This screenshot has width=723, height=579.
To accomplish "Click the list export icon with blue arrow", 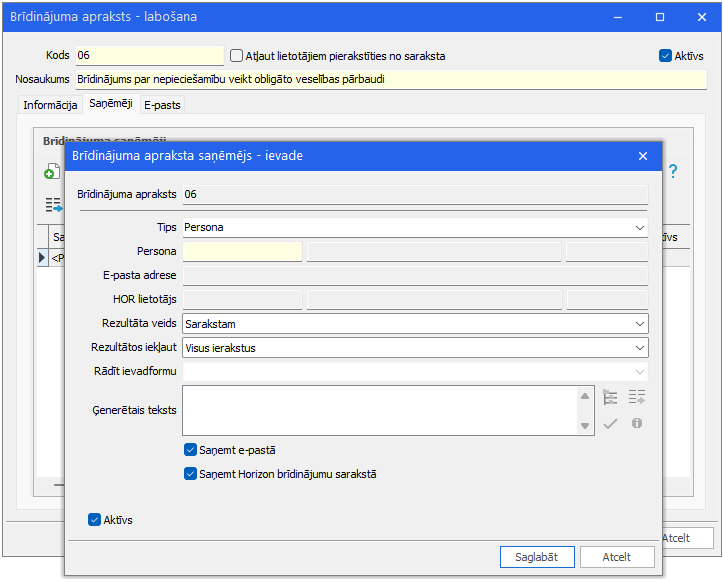I will pyautogui.click(x=53, y=205).
